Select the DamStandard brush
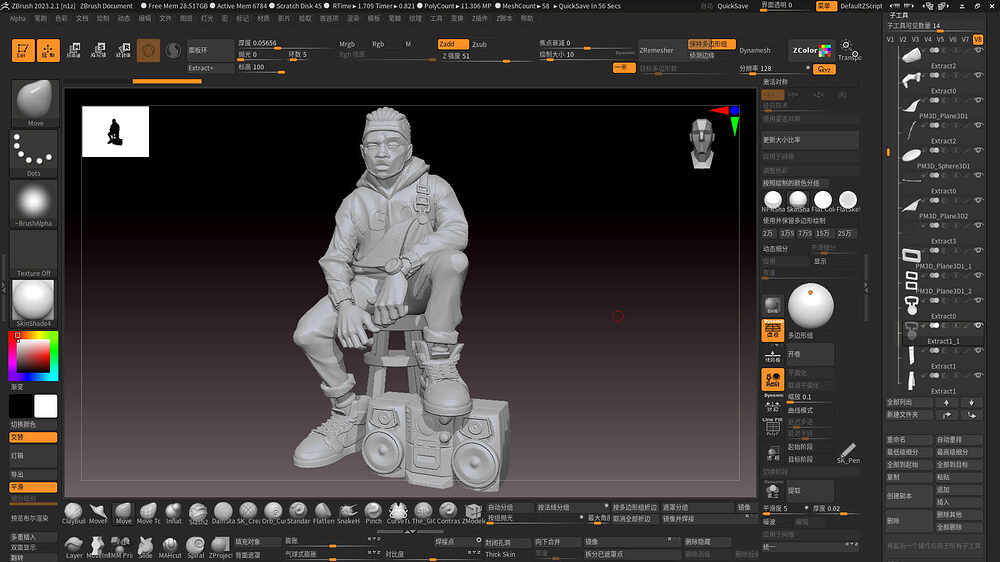Image resolution: width=1000 pixels, height=562 pixels. (223, 513)
